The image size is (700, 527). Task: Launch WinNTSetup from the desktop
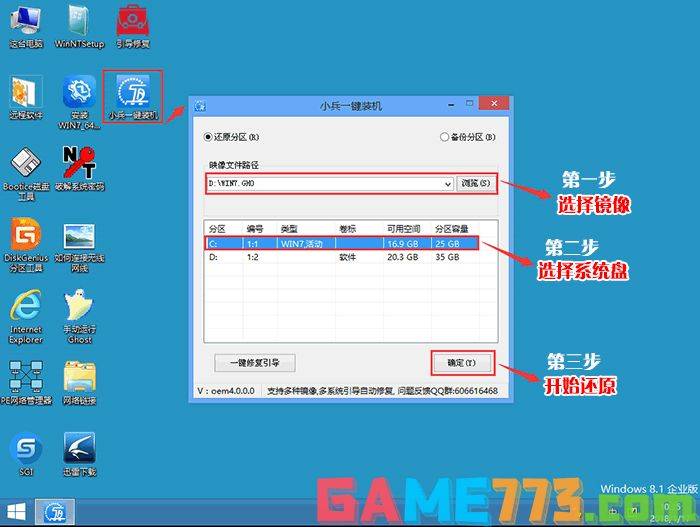click(79, 27)
